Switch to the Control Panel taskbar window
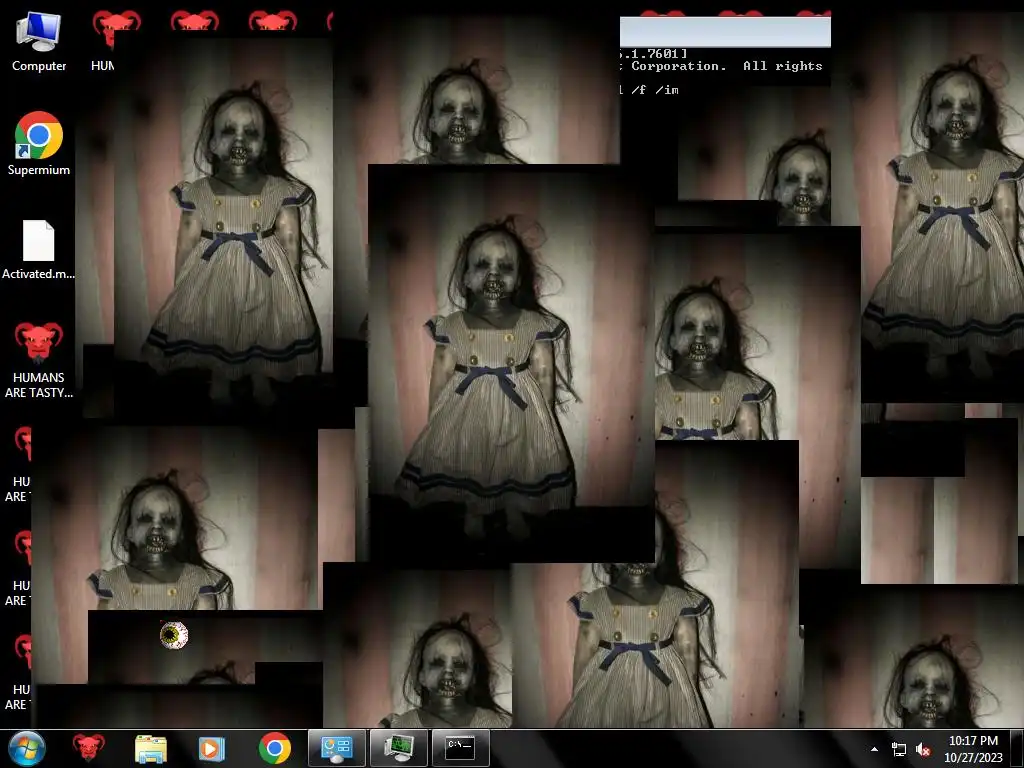1024x768 pixels. coord(336,748)
